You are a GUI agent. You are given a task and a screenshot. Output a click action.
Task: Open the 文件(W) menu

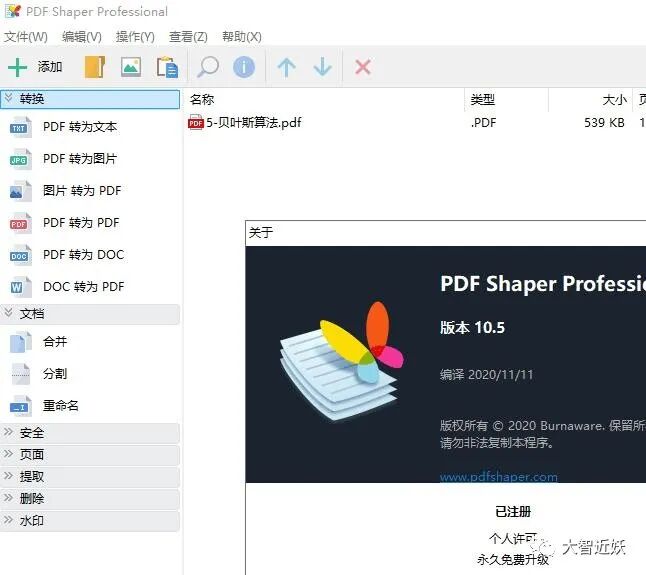pyautogui.click(x=26, y=37)
